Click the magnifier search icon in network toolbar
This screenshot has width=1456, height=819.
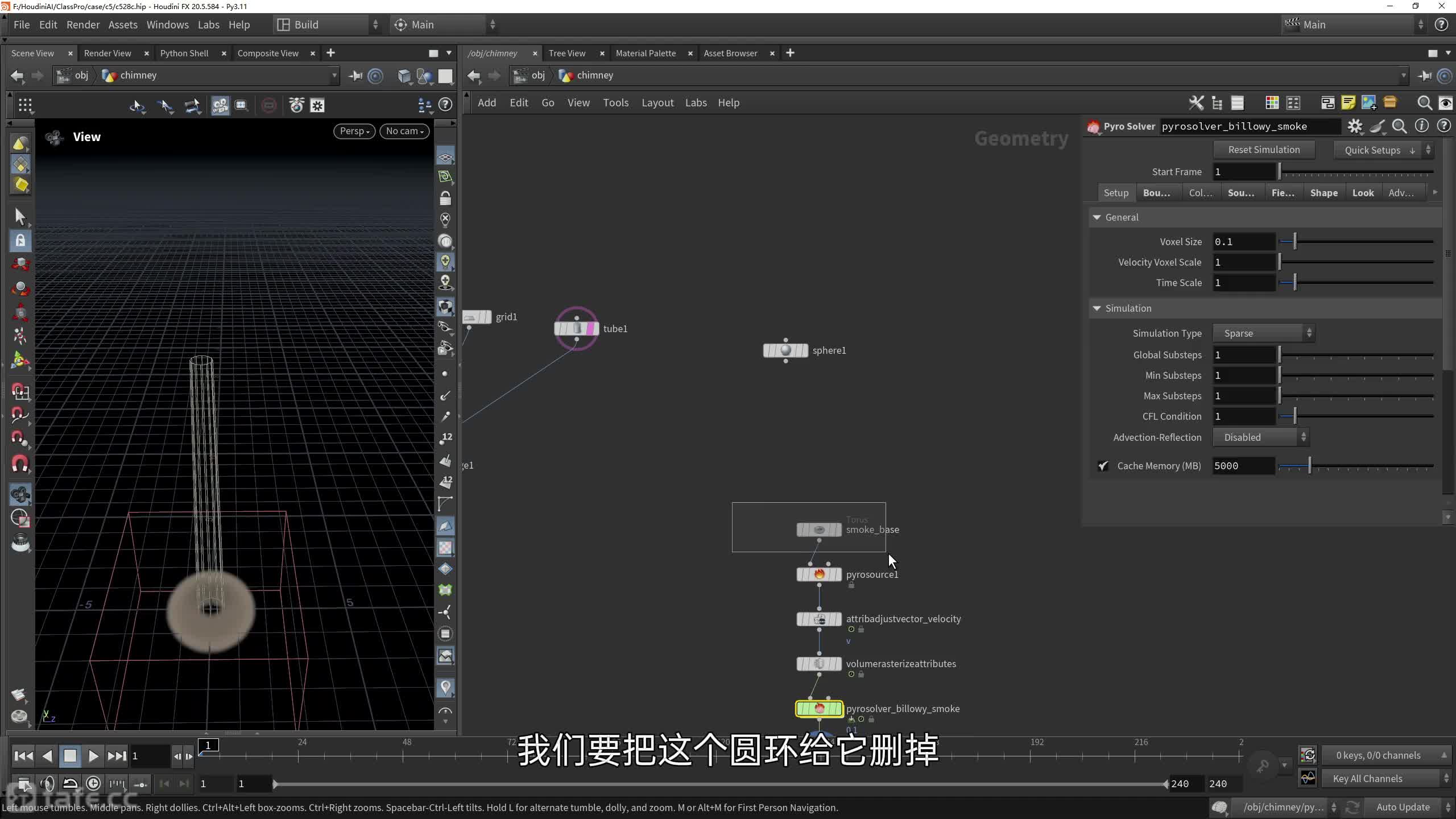[1424, 103]
